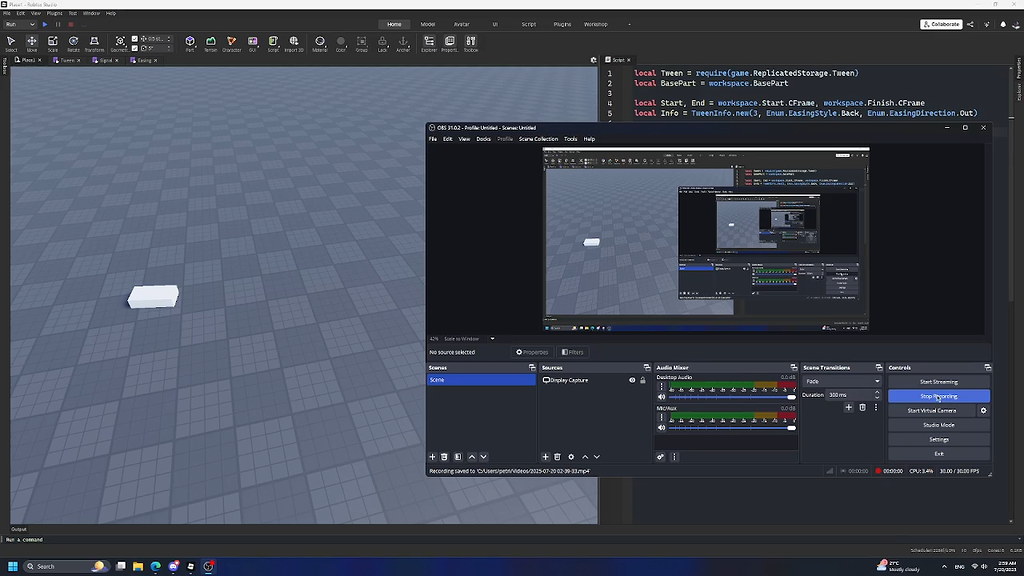The width and height of the screenshot is (1024, 576).
Task: Switch to the Tween script tab
Action: pyautogui.click(x=65, y=59)
